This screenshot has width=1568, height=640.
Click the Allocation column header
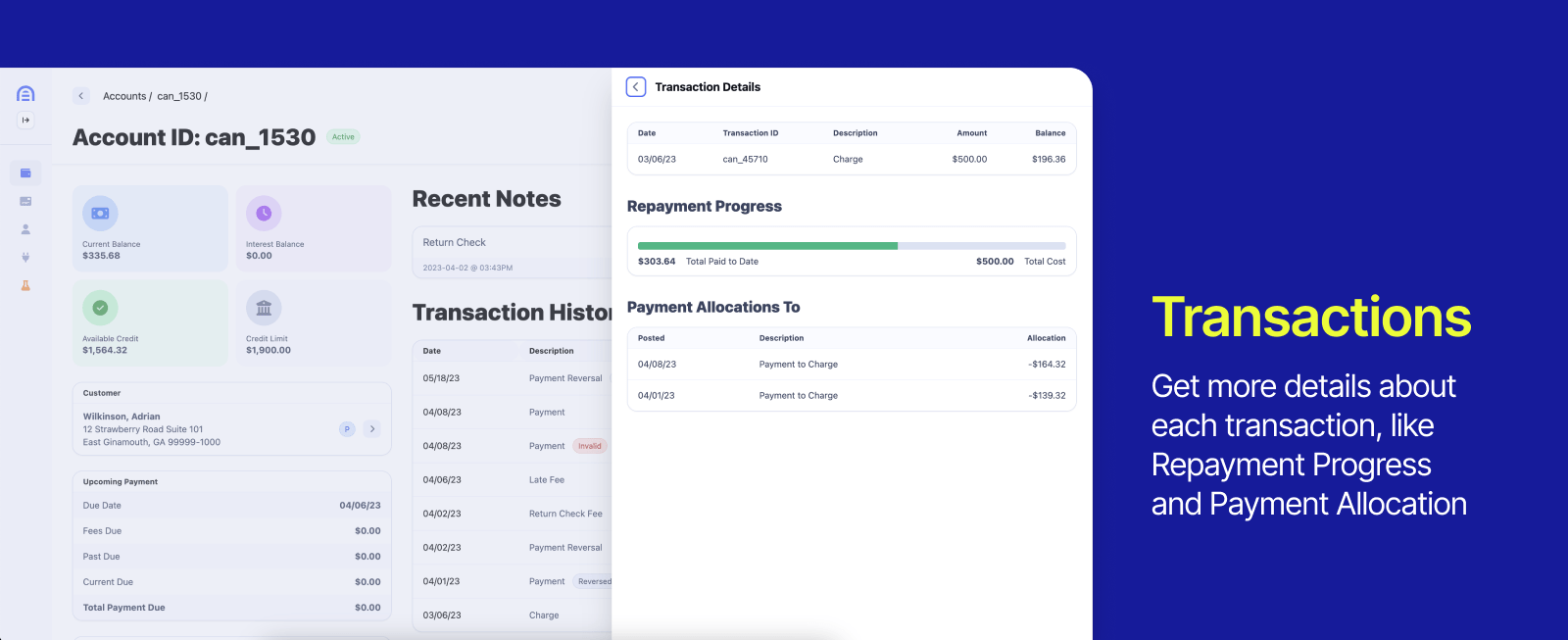[1046, 338]
